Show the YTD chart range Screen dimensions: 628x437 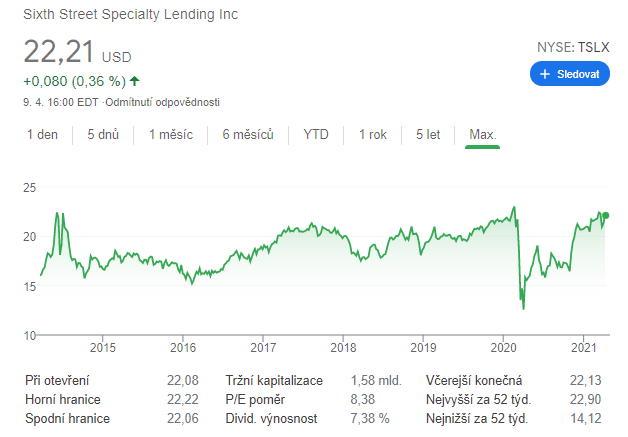point(316,135)
